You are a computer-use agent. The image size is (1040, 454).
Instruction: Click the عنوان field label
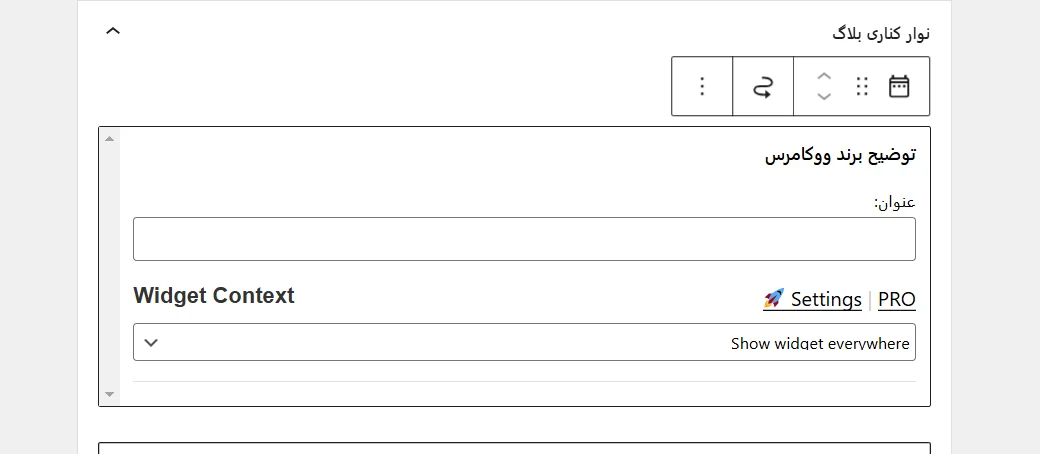point(895,203)
